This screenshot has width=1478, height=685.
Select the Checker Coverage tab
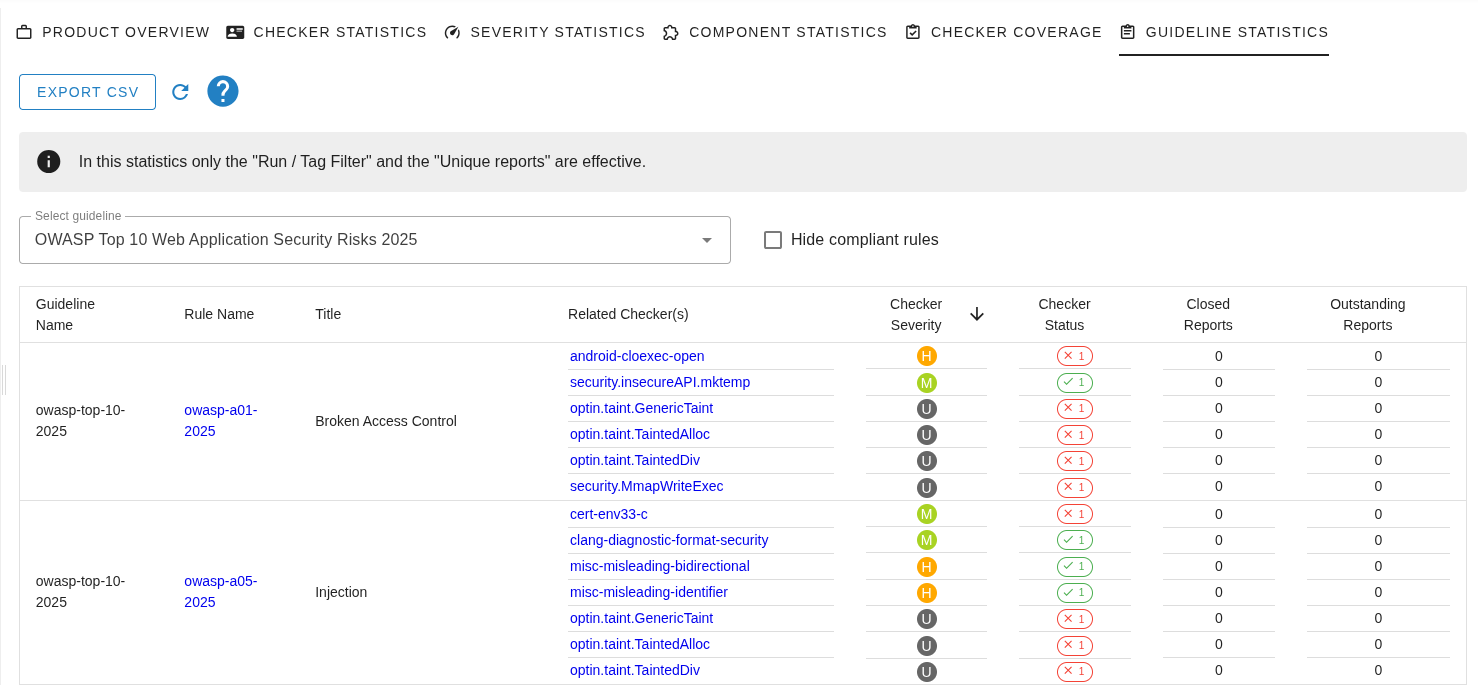click(1003, 32)
